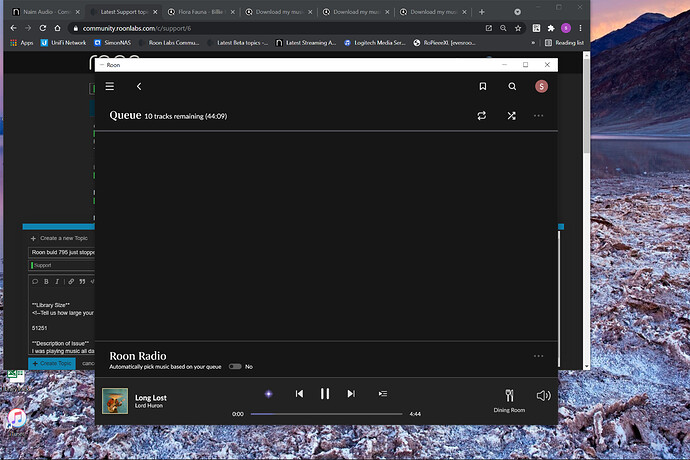Open Support category dropdown in forum
Viewport: 690px width, 460px height.
(x=62, y=265)
